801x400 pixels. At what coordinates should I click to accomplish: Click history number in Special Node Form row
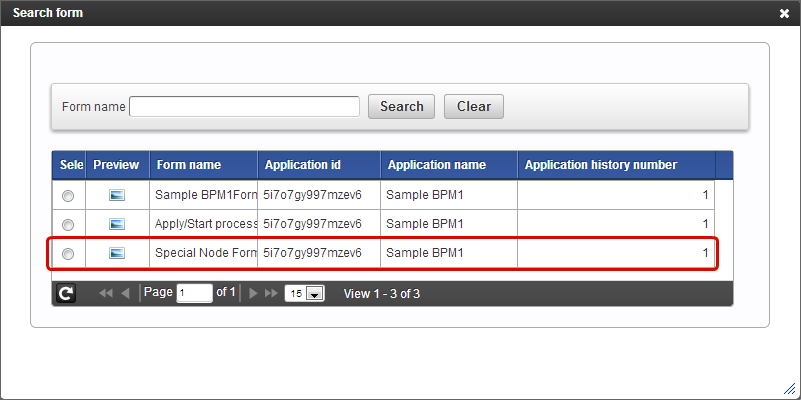[616, 253]
